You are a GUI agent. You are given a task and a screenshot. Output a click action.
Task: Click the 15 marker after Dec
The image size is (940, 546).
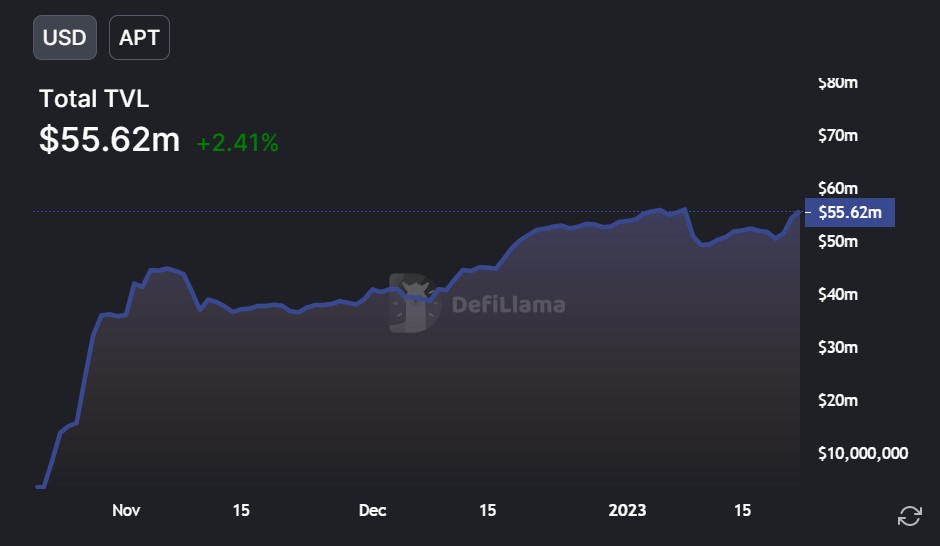coord(487,510)
